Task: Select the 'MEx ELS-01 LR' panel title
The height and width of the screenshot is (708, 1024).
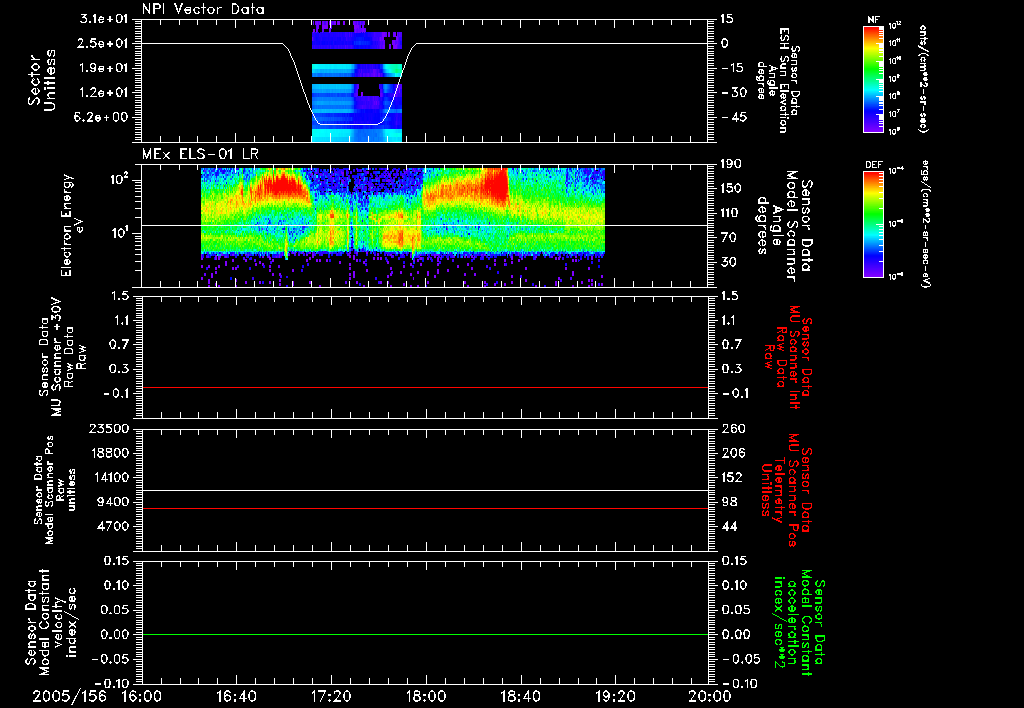Action: pos(200,154)
